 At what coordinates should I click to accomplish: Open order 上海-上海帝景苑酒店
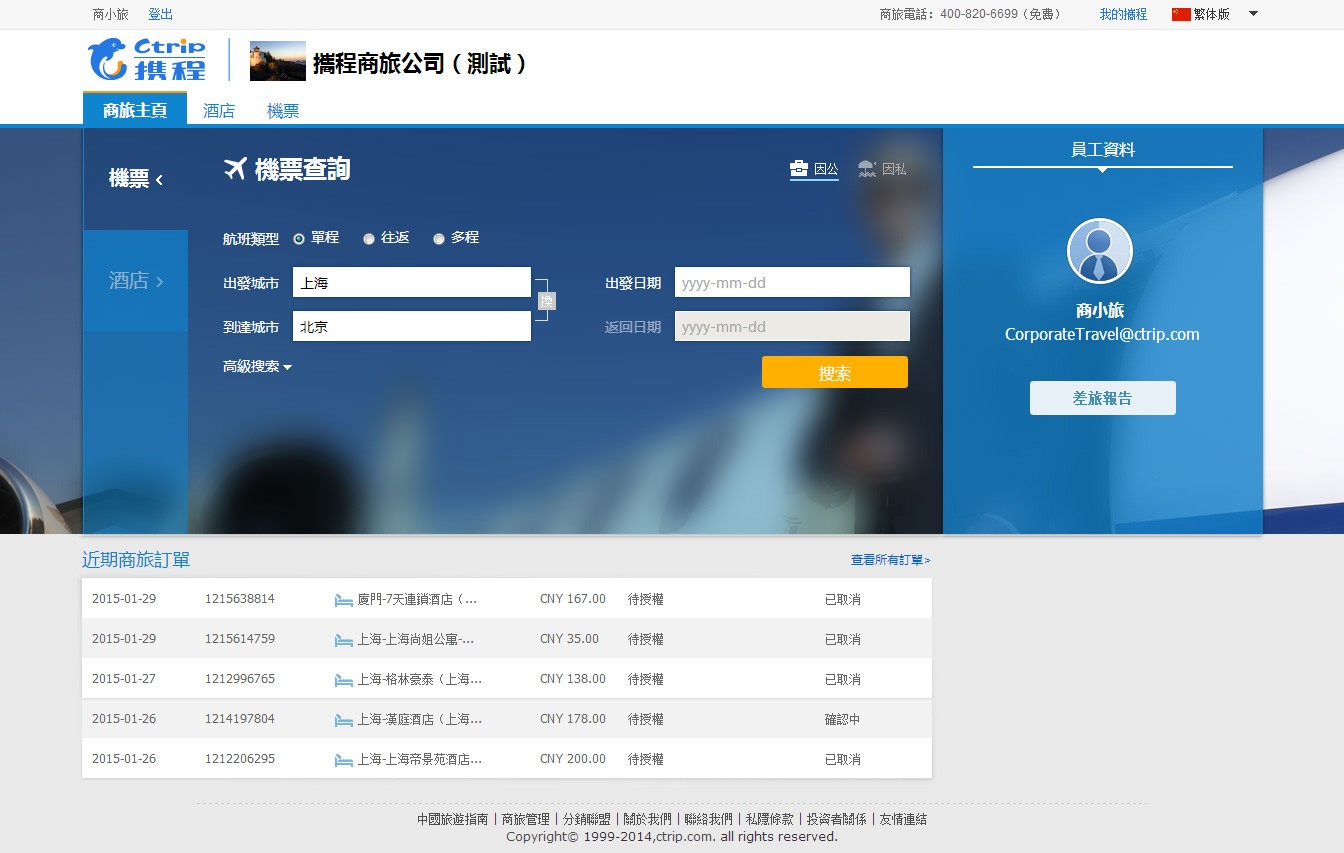pyautogui.click(x=420, y=760)
